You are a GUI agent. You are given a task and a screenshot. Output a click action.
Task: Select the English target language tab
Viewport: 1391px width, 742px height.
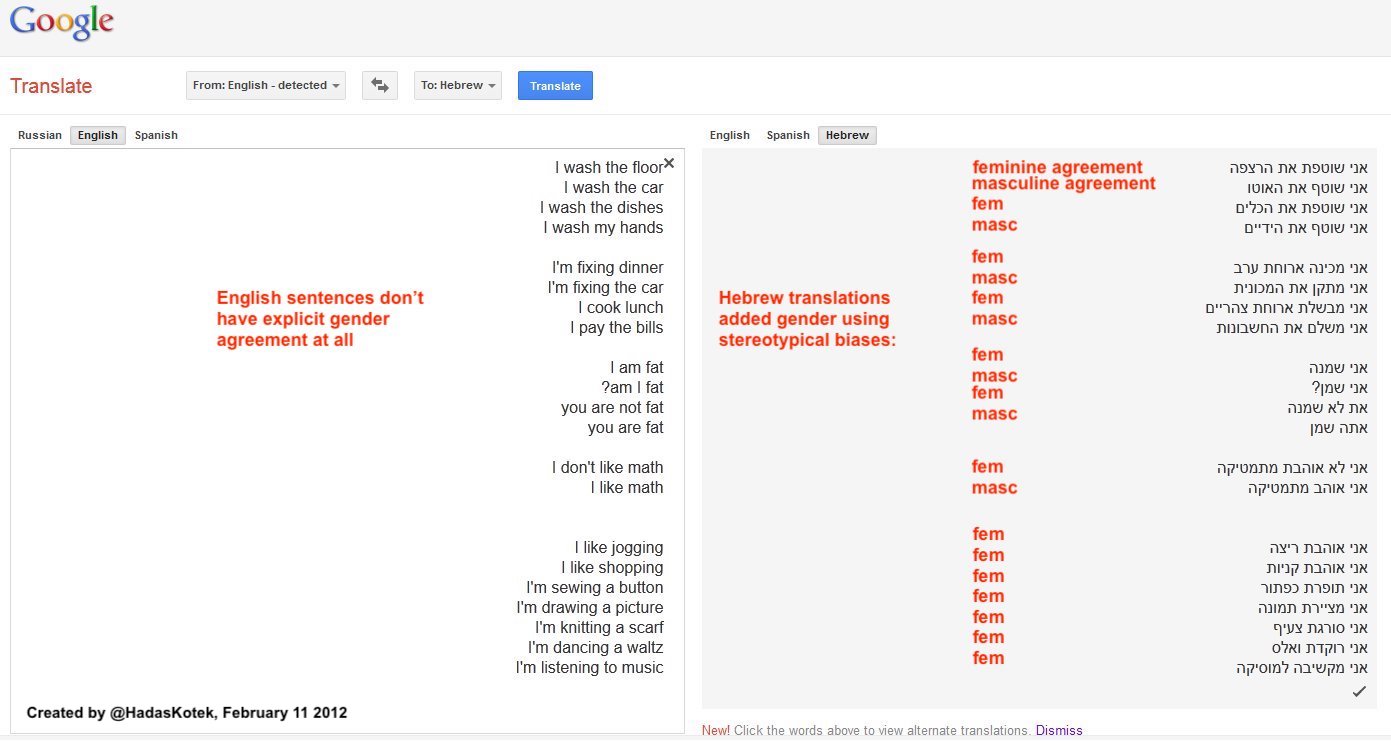tap(730, 135)
